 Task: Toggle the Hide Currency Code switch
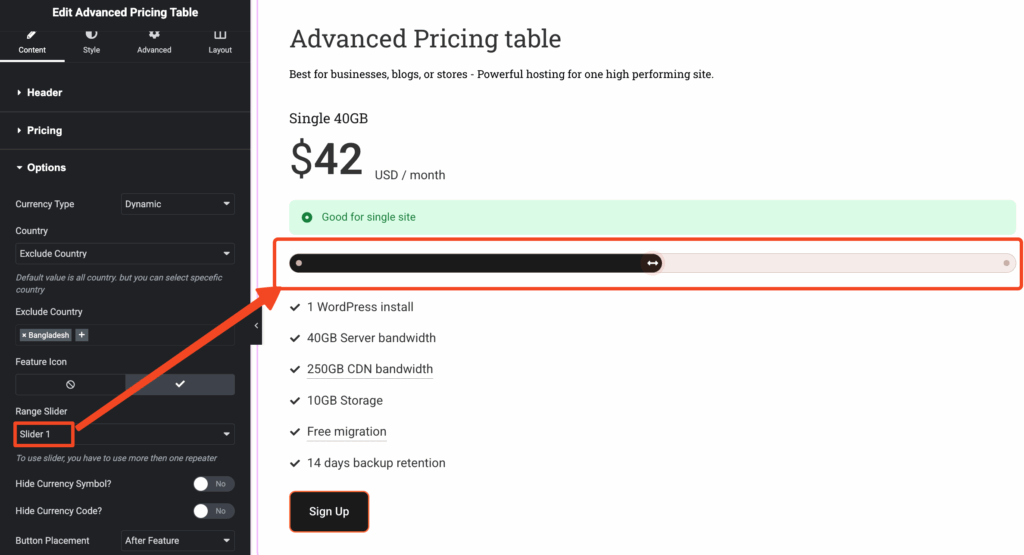[213, 511]
